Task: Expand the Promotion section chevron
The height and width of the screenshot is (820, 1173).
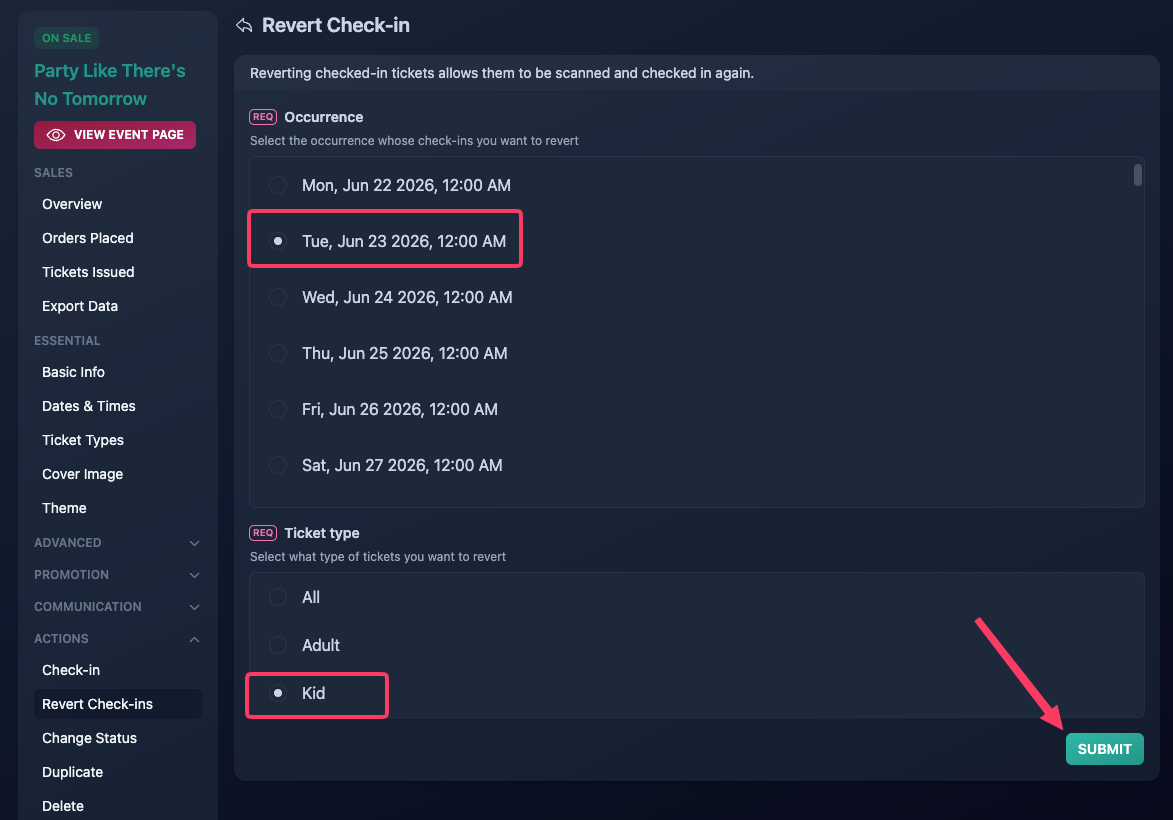Action: click(195, 575)
